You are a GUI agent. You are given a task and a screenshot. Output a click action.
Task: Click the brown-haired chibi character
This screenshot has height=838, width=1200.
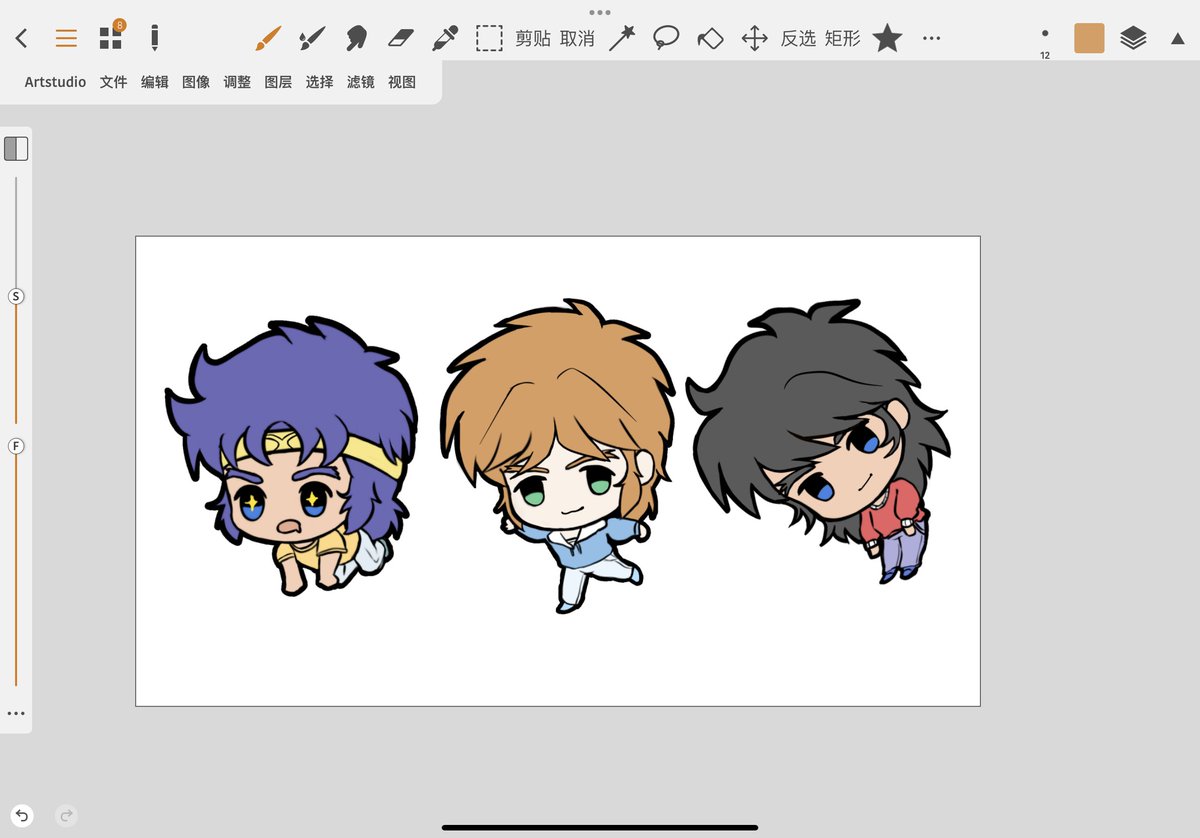click(558, 455)
